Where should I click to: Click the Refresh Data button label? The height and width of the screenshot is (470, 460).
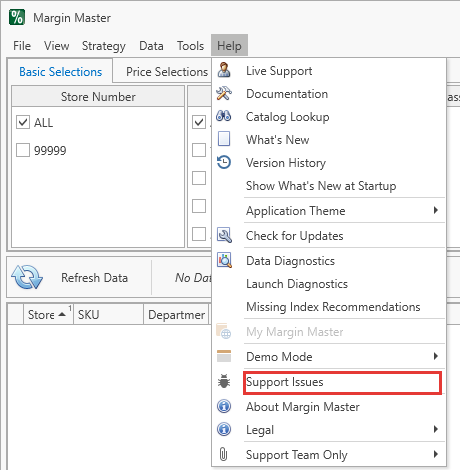click(x=94, y=277)
